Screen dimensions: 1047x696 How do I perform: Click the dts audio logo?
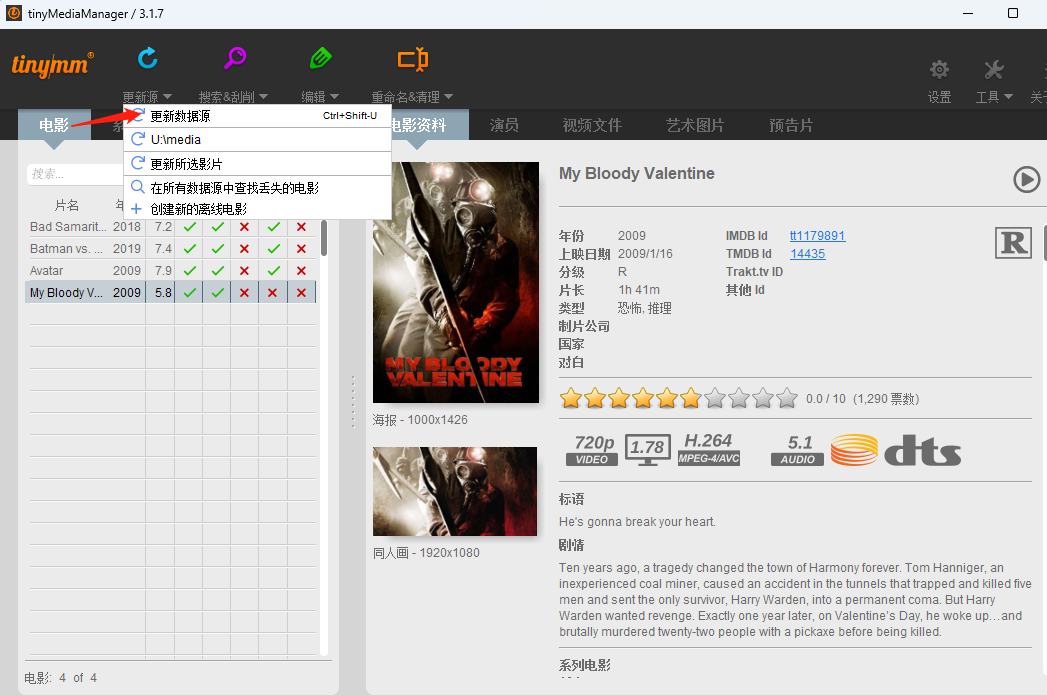point(922,450)
